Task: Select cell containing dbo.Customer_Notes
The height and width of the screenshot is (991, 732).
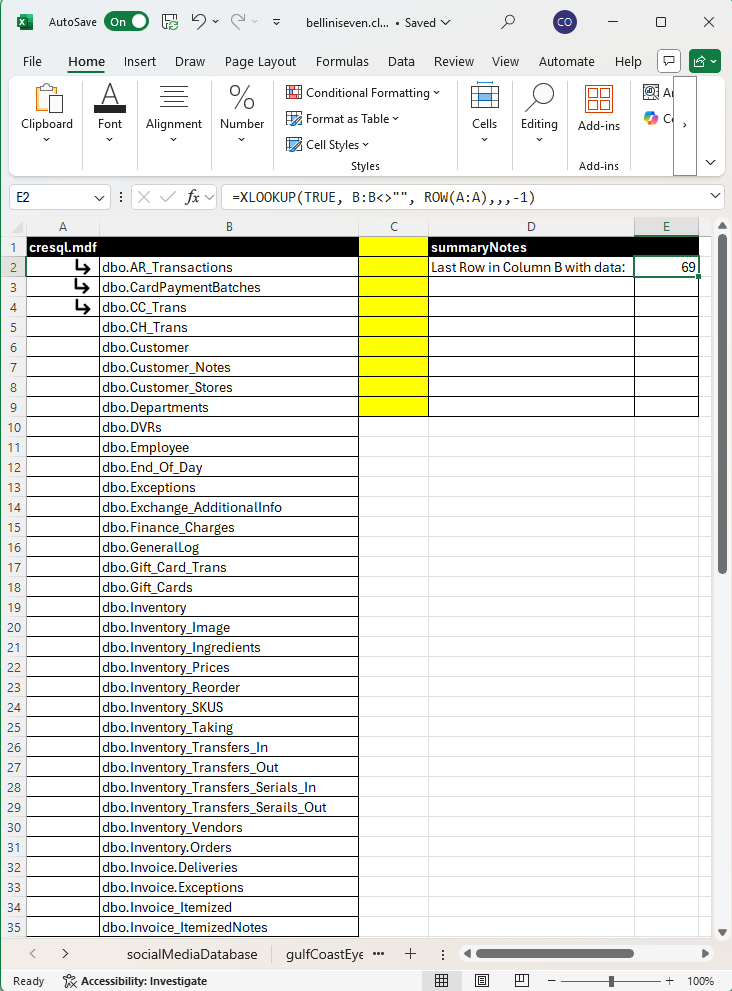Action: pos(229,367)
